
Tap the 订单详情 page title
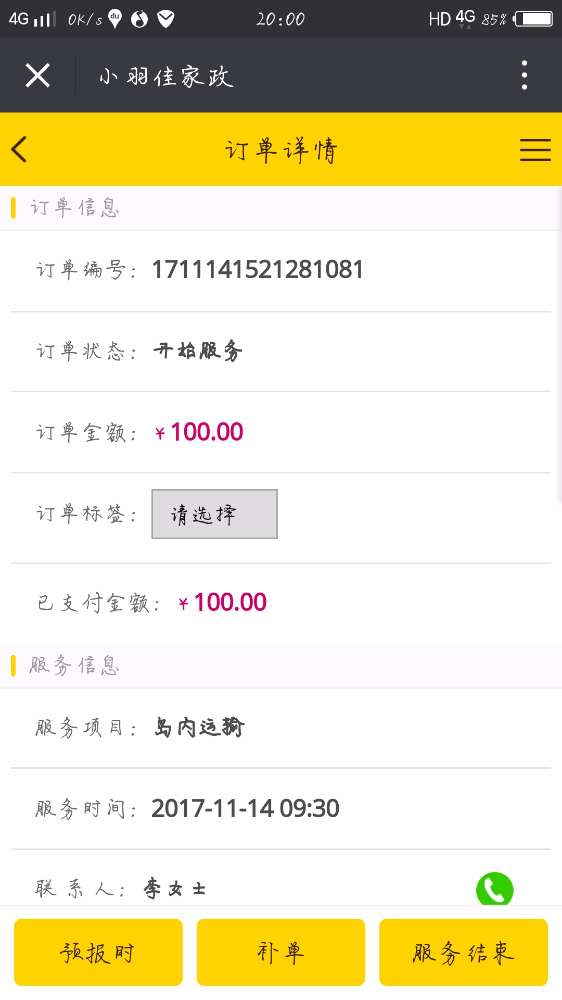[281, 151]
